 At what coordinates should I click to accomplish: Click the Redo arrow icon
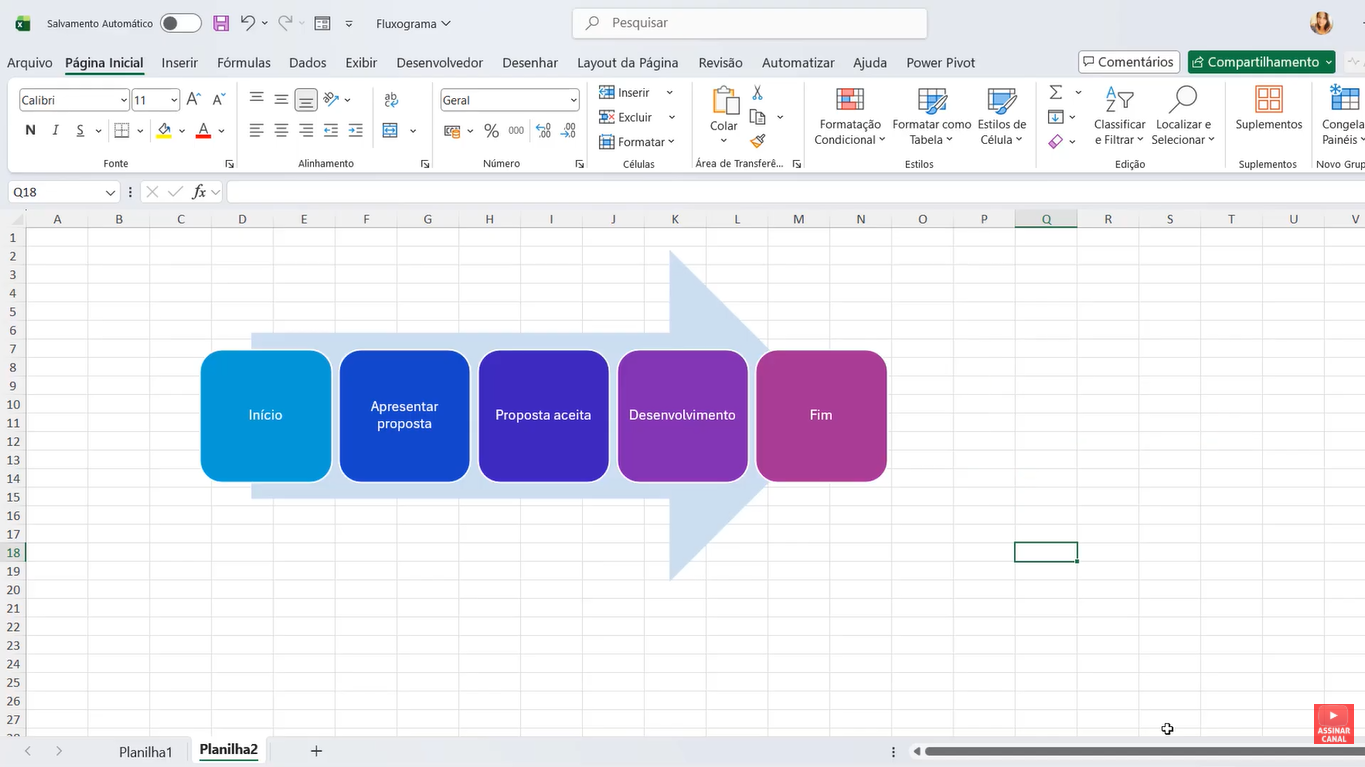coord(285,22)
